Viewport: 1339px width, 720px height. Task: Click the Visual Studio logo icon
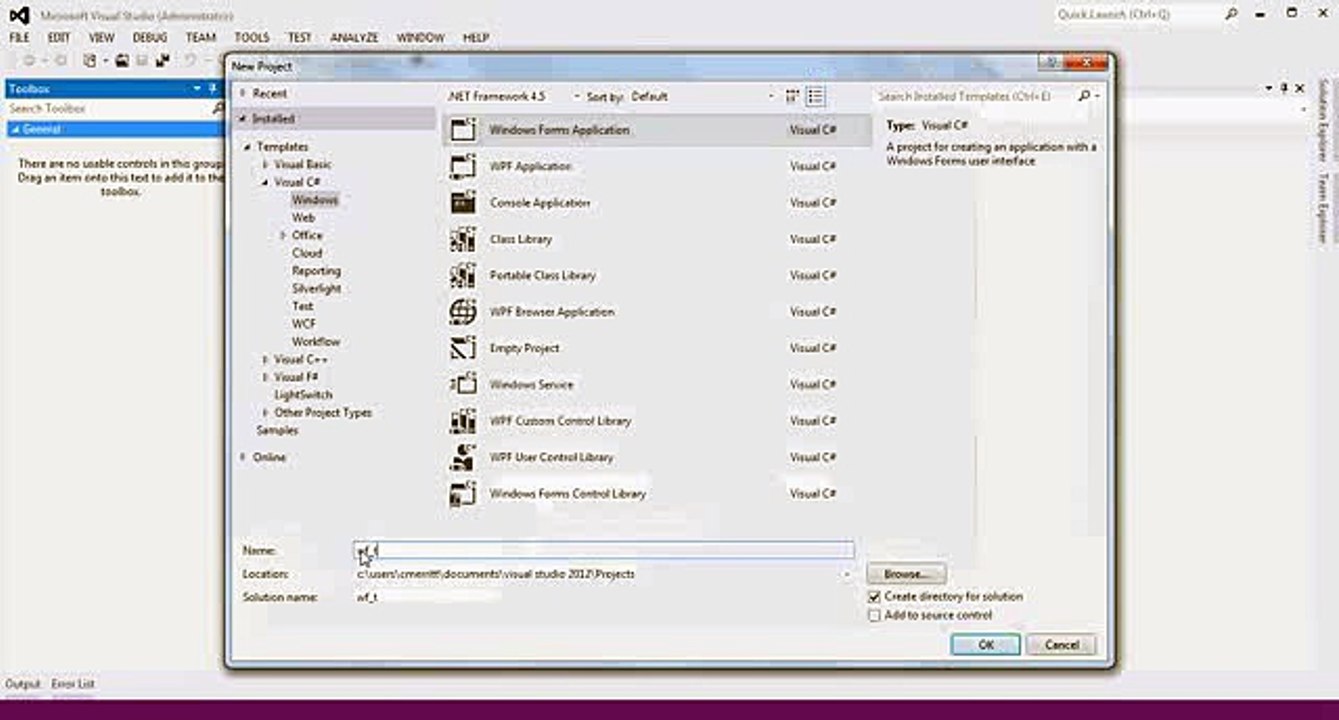coord(19,16)
